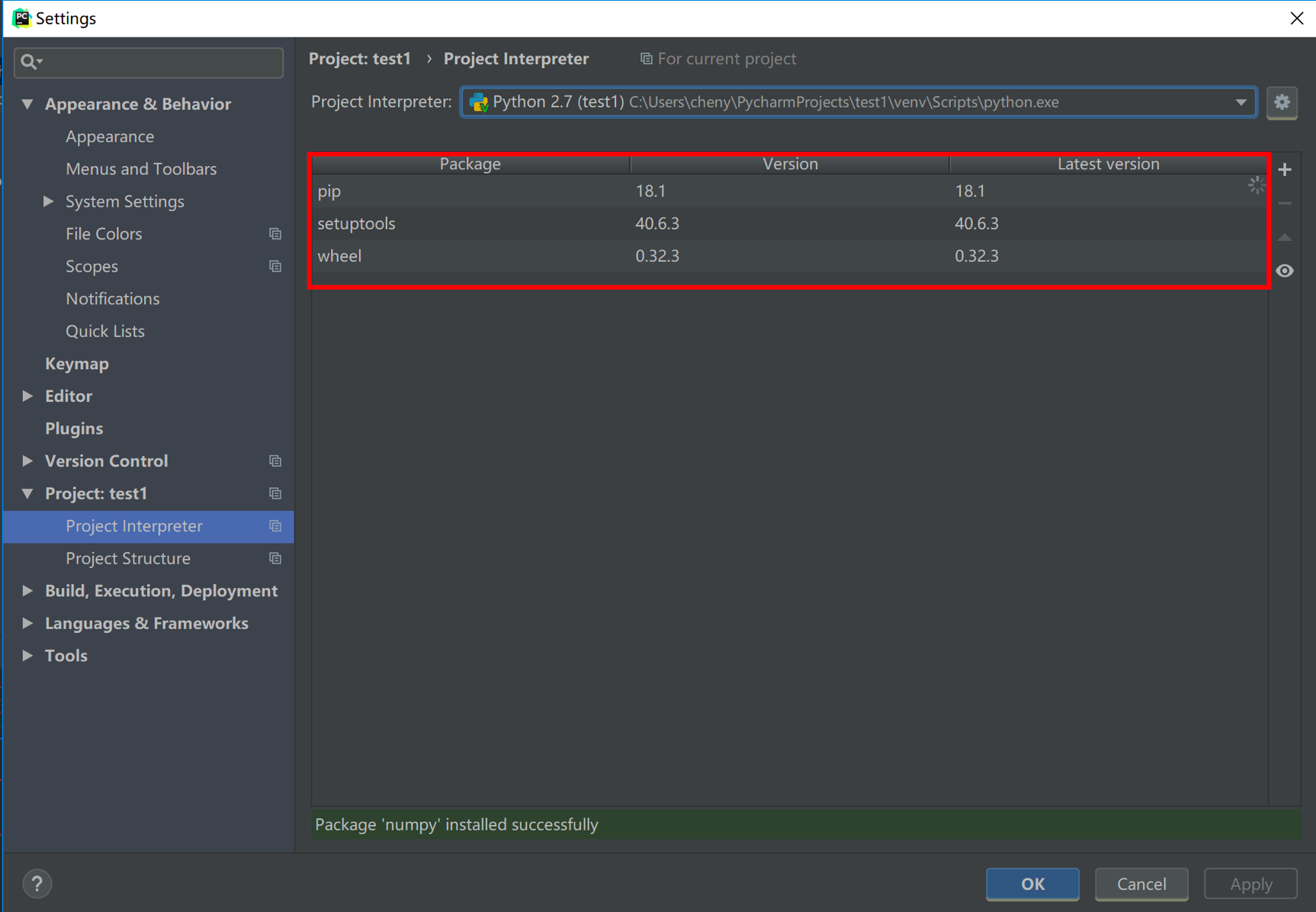
Task: Click project-level icon beside Scopes
Action: click(275, 266)
